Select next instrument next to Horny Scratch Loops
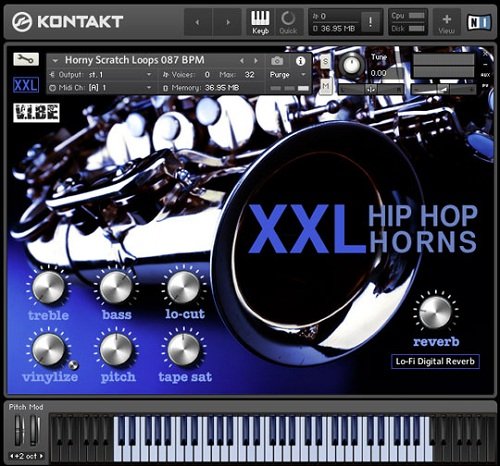The image size is (500, 466). (x=256, y=61)
